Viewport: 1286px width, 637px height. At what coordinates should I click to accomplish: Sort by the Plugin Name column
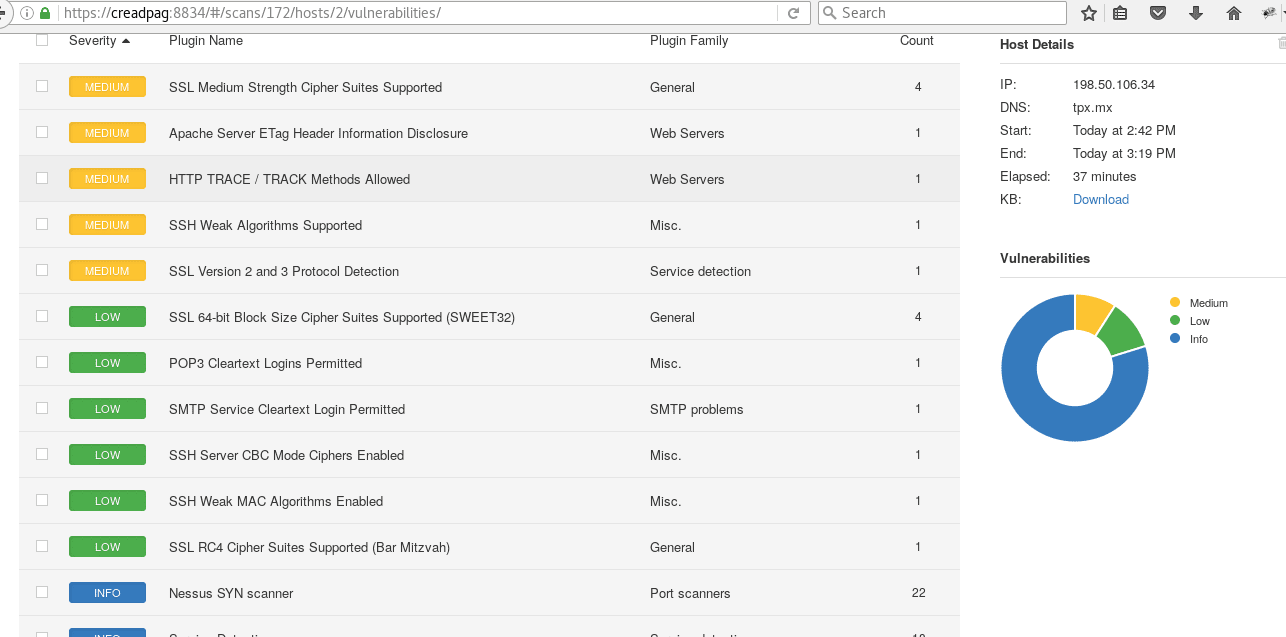(206, 41)
